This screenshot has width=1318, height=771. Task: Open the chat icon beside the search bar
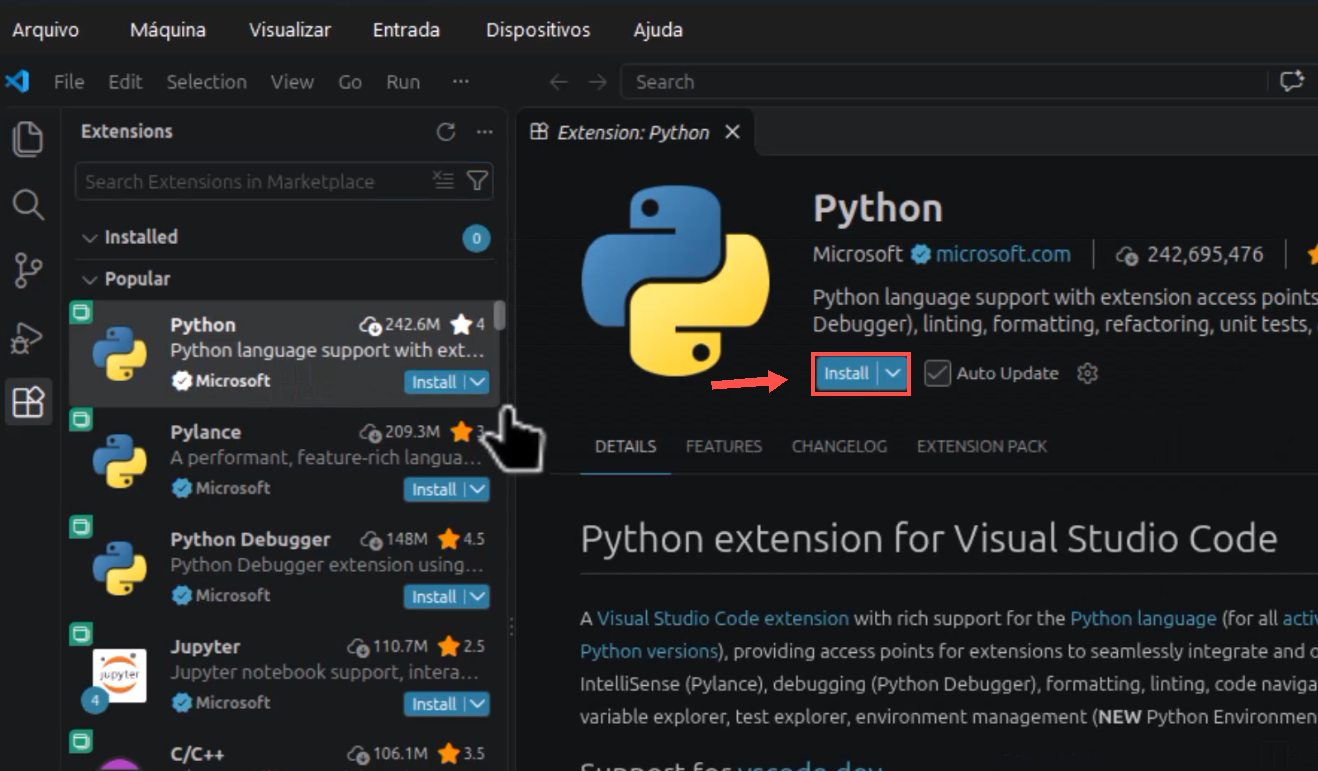coord(1292,82)
